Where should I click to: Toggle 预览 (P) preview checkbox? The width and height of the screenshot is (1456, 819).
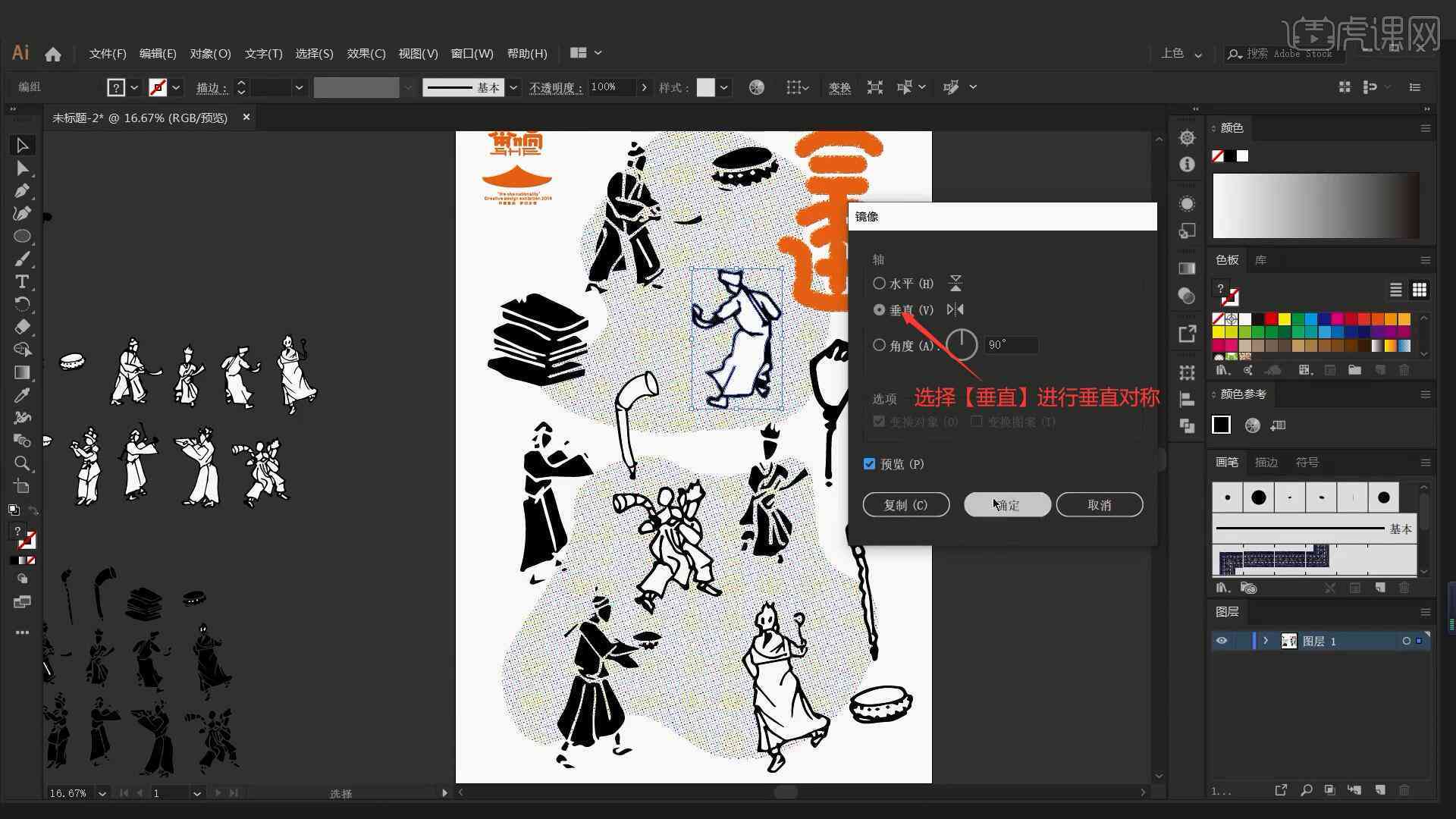point(869,463)
